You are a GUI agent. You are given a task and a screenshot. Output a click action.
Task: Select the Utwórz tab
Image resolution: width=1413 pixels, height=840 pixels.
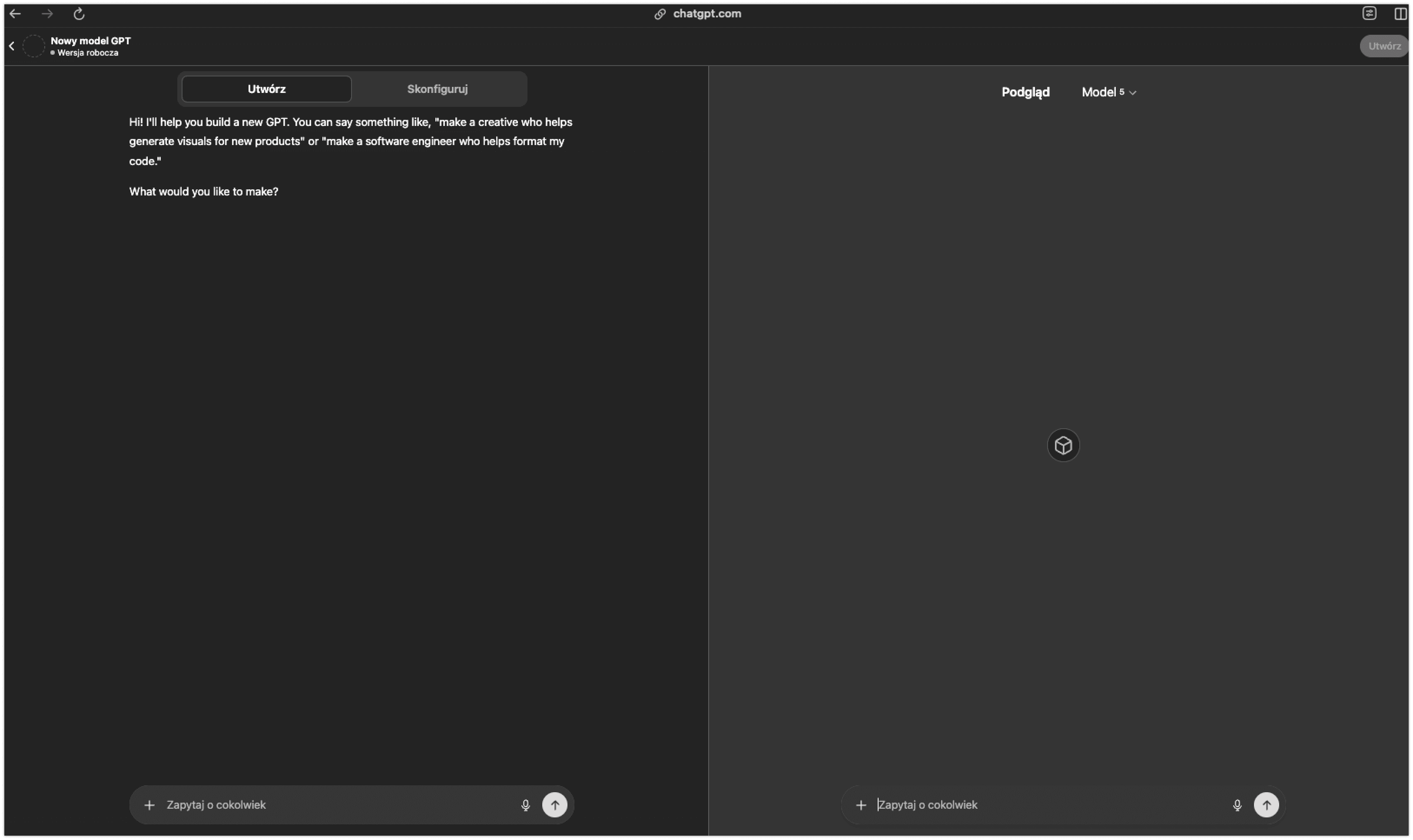tap(267, 89)
